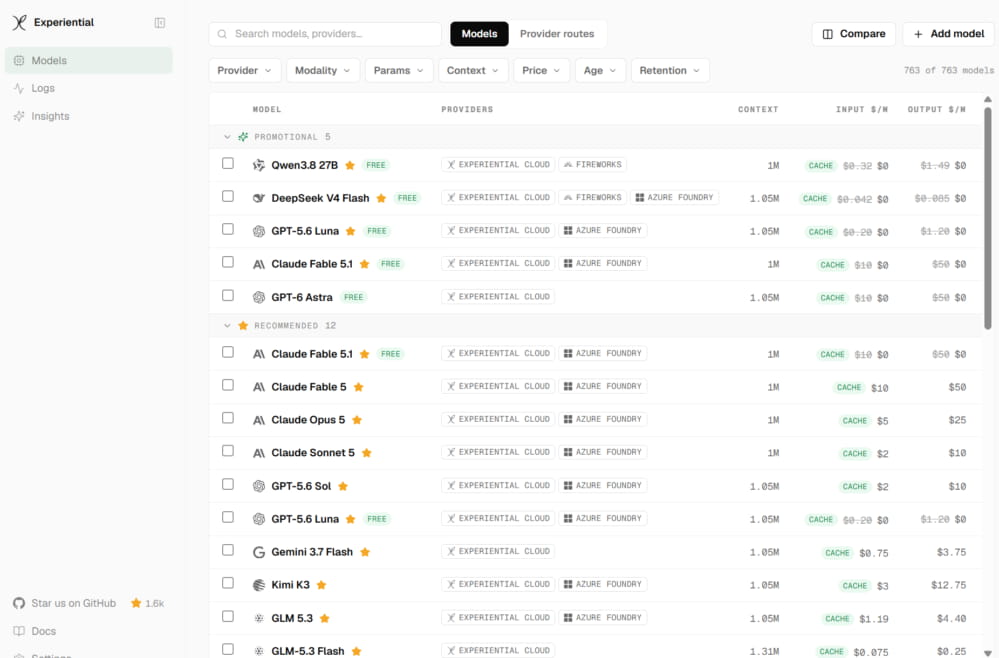Click the Kimi K3 model logo
The image size is (999, 658).
[x=259, y=585]
